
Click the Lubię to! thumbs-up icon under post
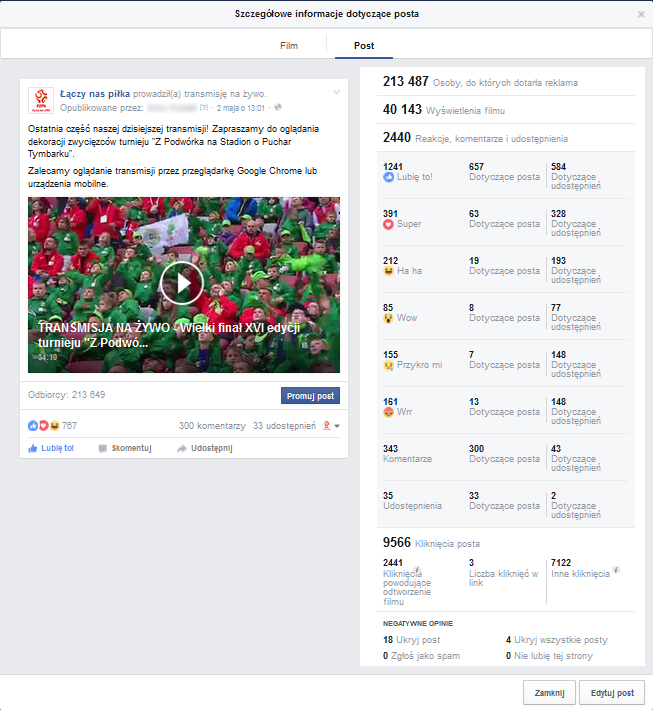tap(34, 448)
